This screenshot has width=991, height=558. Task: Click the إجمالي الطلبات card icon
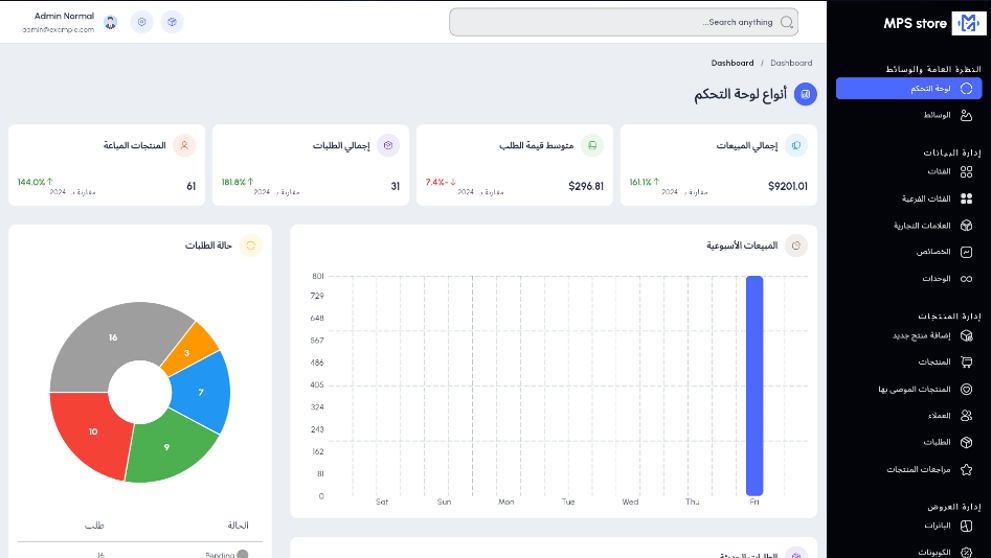point(388,145)
